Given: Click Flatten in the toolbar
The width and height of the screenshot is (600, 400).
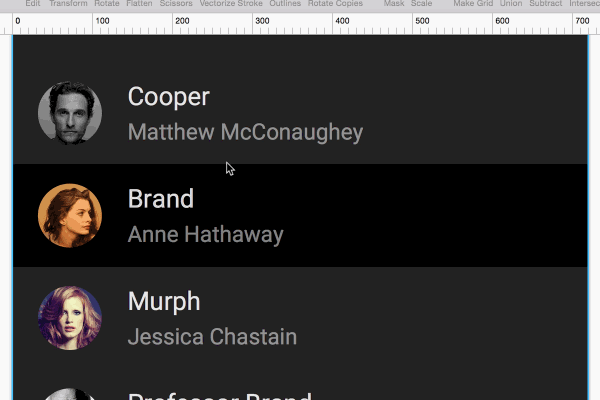Looking at the screenshot, I should tap(140, 4).
